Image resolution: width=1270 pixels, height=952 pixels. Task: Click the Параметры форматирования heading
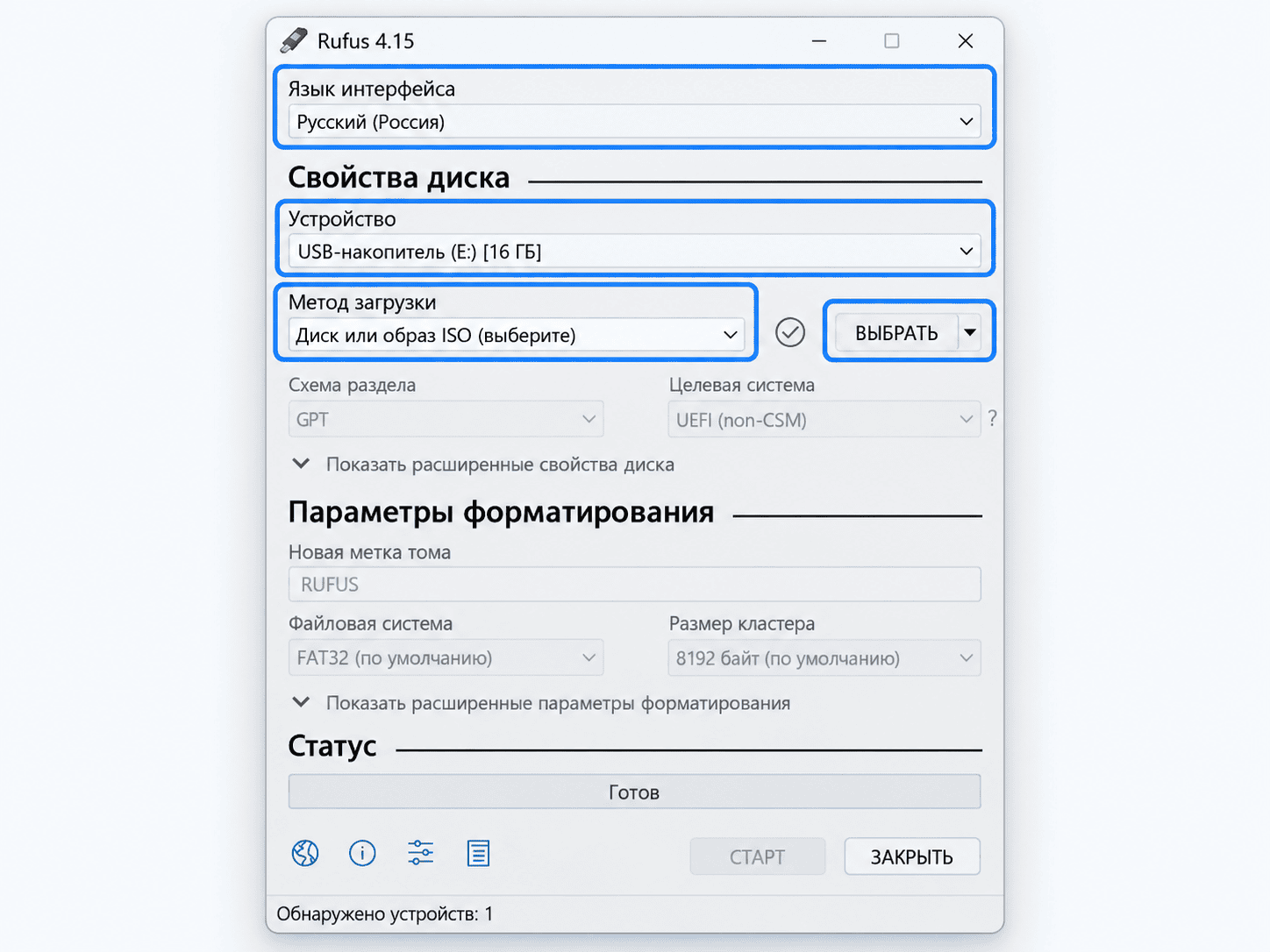click(501, 512)
